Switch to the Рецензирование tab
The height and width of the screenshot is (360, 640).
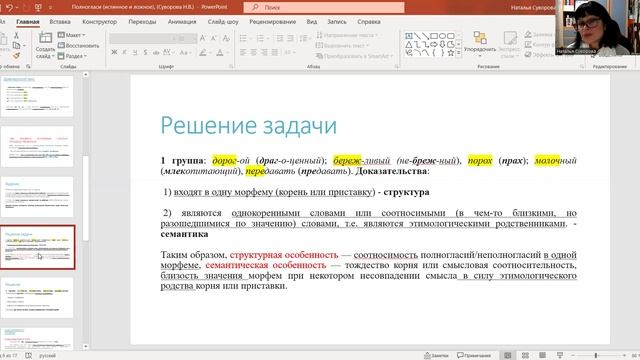[273, 22]
